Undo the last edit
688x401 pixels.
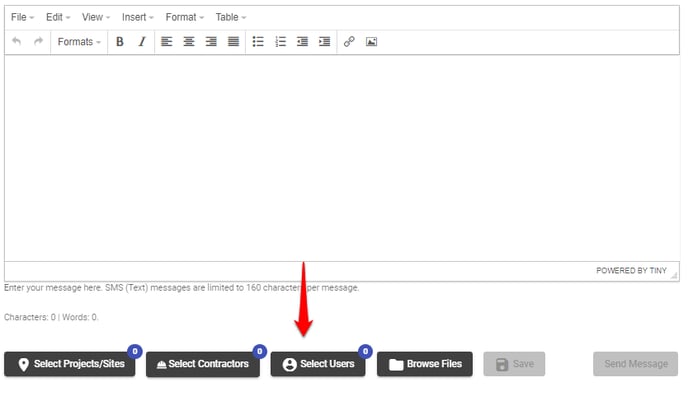[17, 42]
